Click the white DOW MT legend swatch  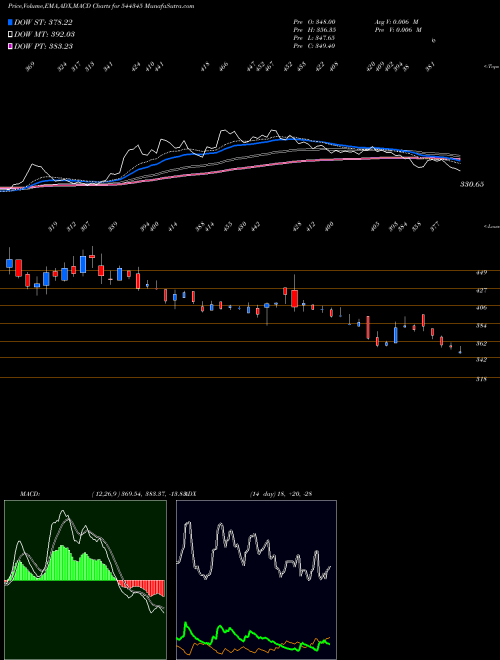(x=10, y=34)
